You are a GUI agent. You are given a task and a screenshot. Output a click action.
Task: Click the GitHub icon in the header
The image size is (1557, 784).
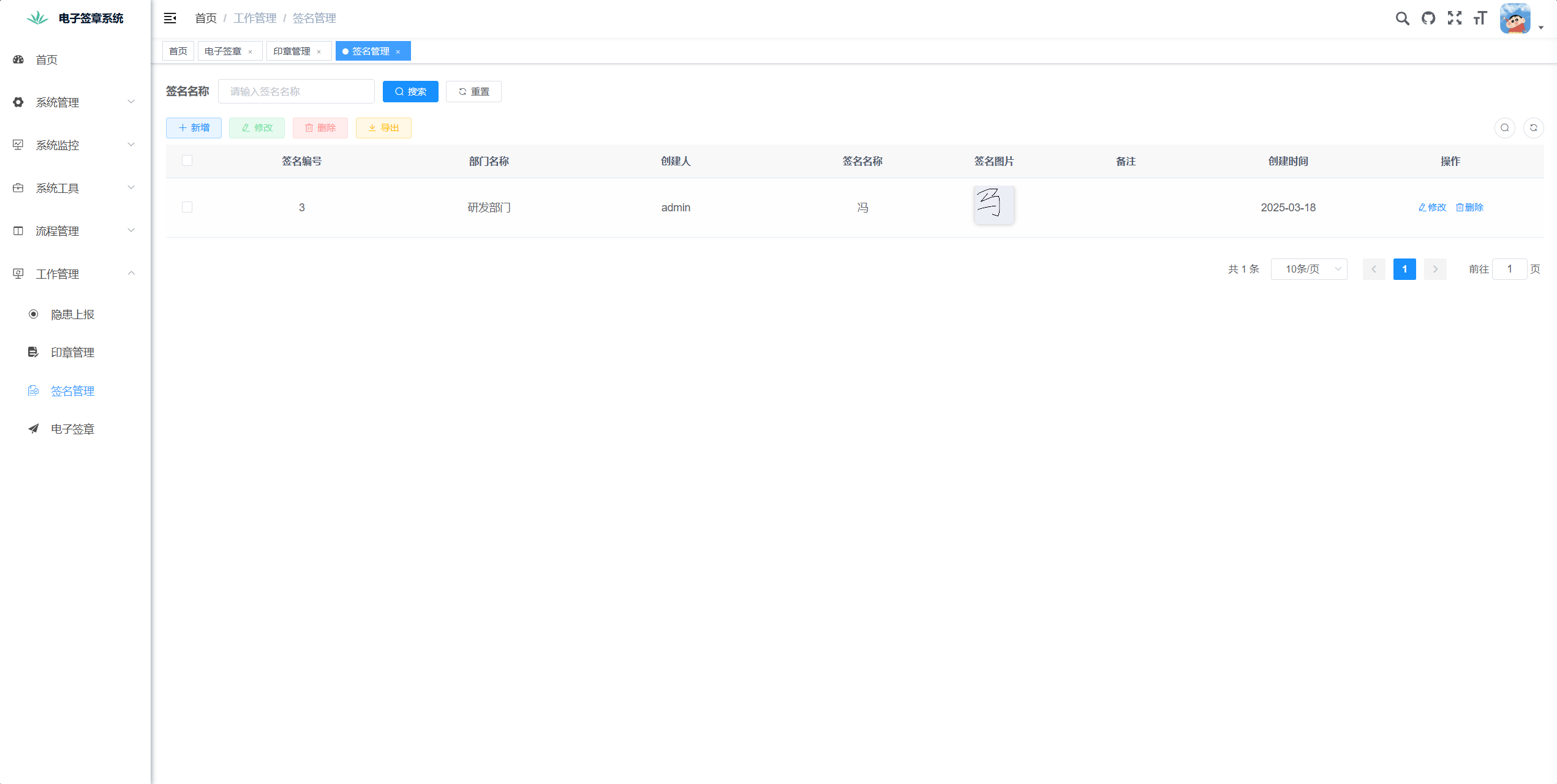tap(1428, 18)
